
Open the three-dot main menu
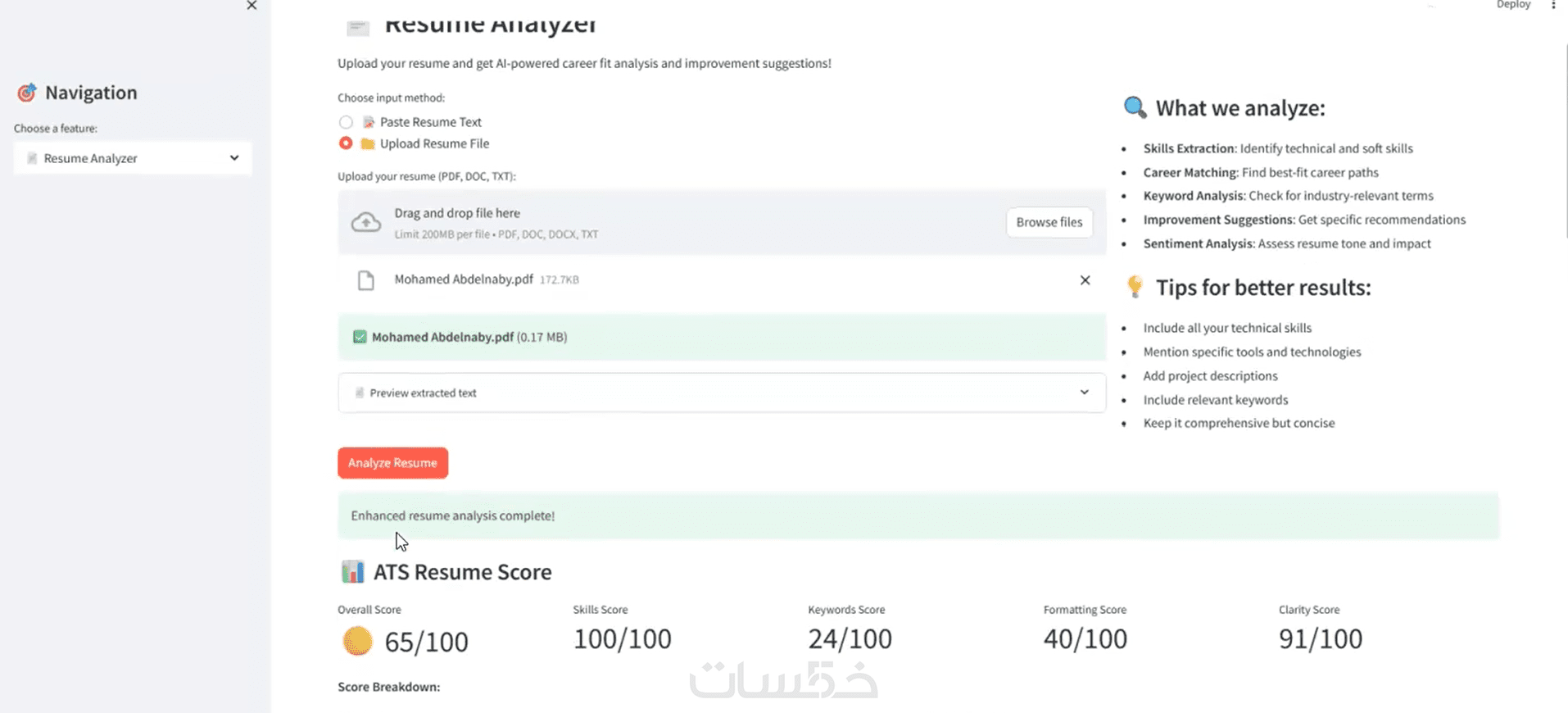pyautogui.click(x=1553, y=5)
